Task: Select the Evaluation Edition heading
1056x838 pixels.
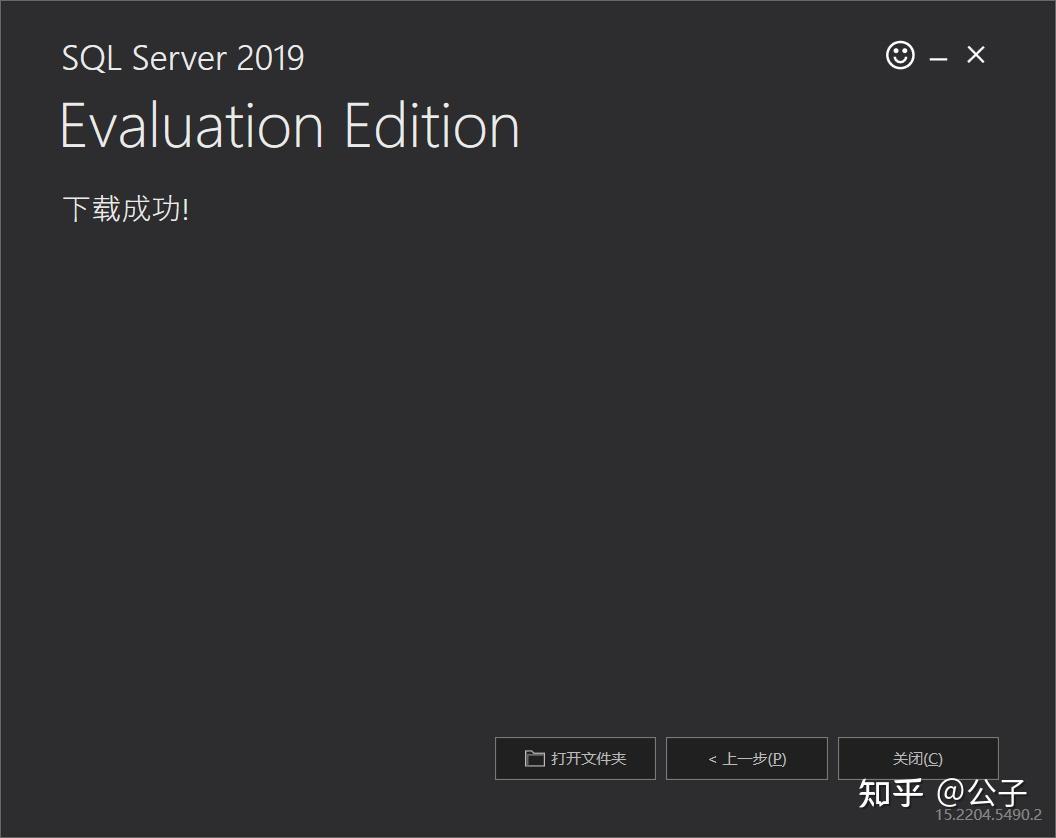Action: point(289,125)
